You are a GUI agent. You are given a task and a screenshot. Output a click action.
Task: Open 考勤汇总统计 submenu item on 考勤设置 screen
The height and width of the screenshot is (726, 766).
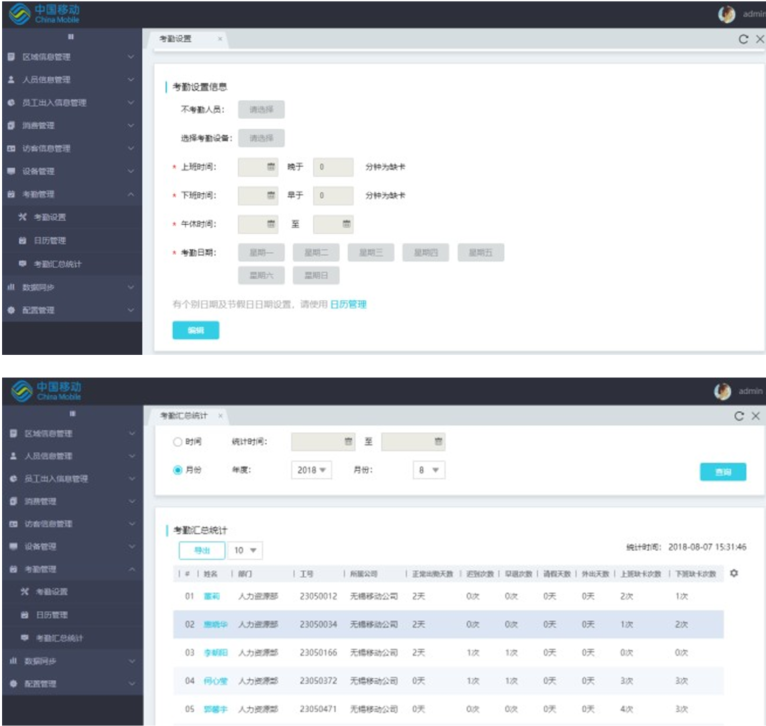point(71,264)
